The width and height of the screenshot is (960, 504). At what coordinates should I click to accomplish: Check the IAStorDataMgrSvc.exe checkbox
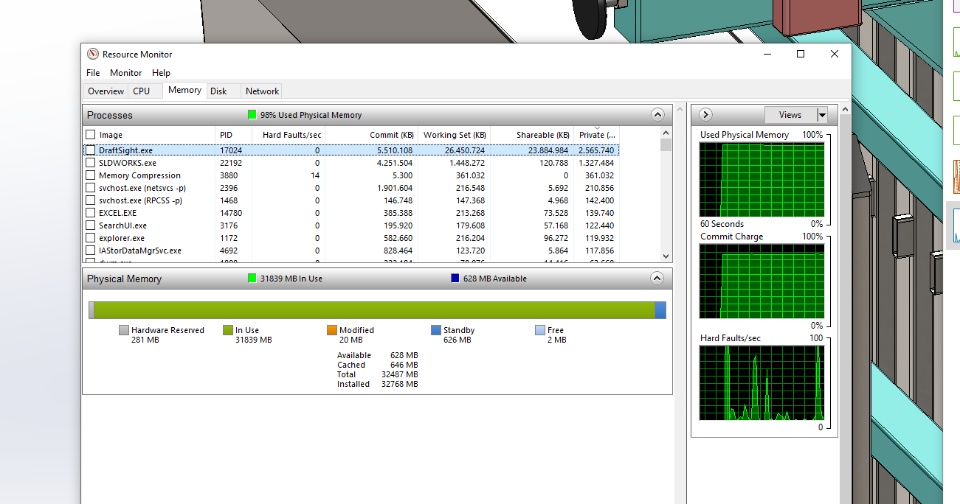(91, 250)
